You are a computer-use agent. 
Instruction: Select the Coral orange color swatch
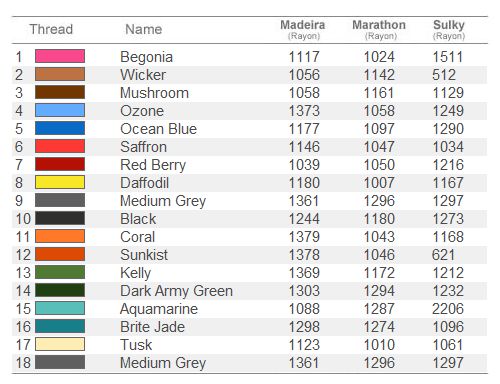pyautogui.click(x=60, y=236)
